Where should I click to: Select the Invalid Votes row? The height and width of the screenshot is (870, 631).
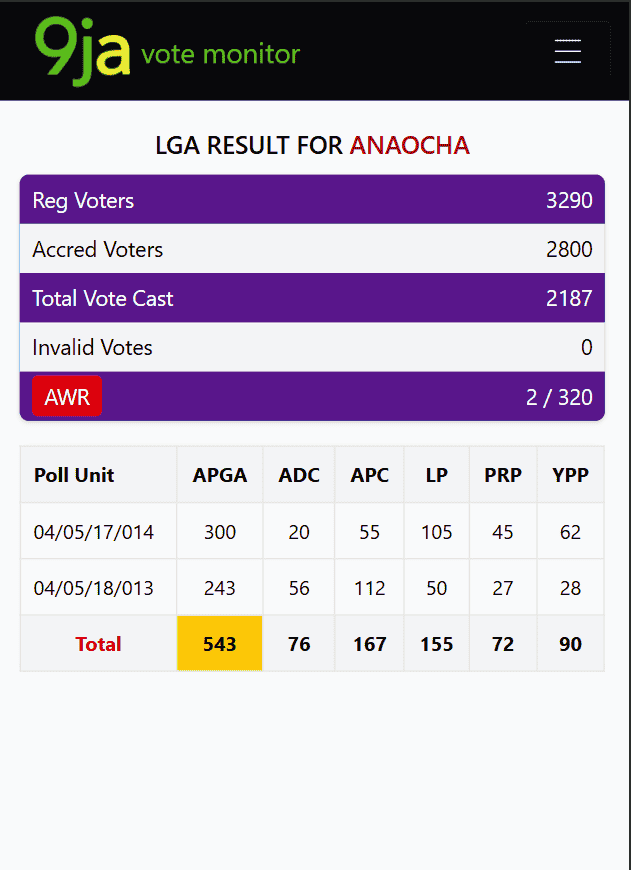312,347
